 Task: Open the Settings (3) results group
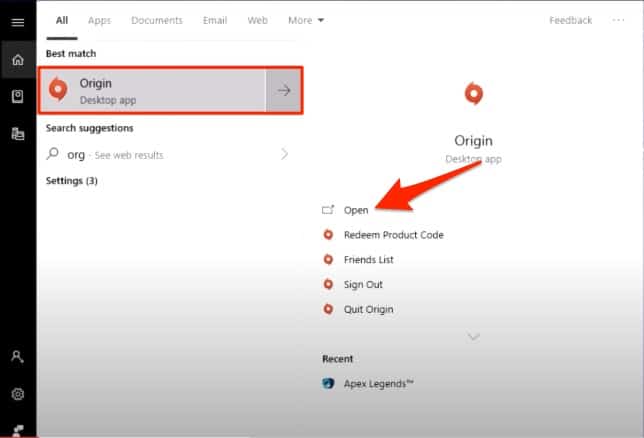coord(71,181)
